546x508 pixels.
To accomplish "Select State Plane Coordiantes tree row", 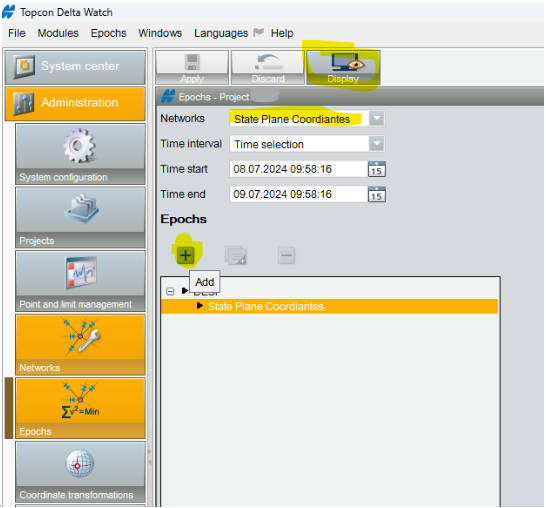I will point(329,306).
